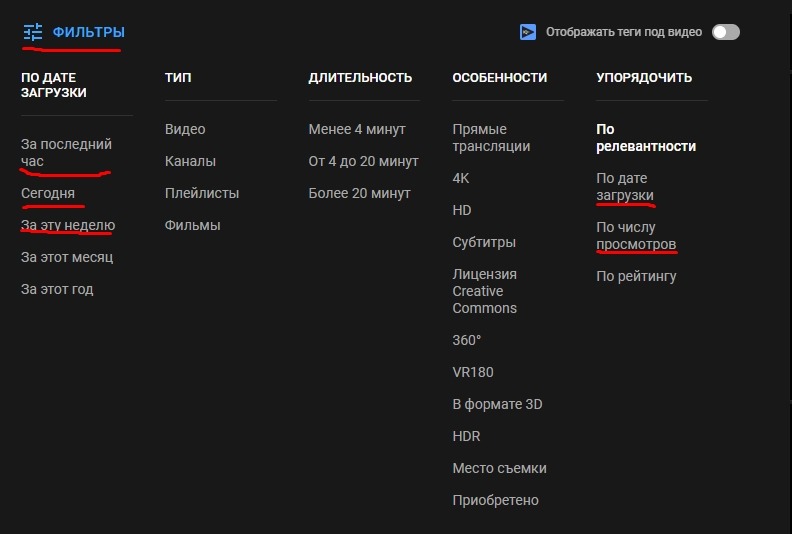Choose 'За эту неделю' filter
Image resolution: width=792 pixels, height=534 pixels.
pyautogui.click(x=68, y=225)
